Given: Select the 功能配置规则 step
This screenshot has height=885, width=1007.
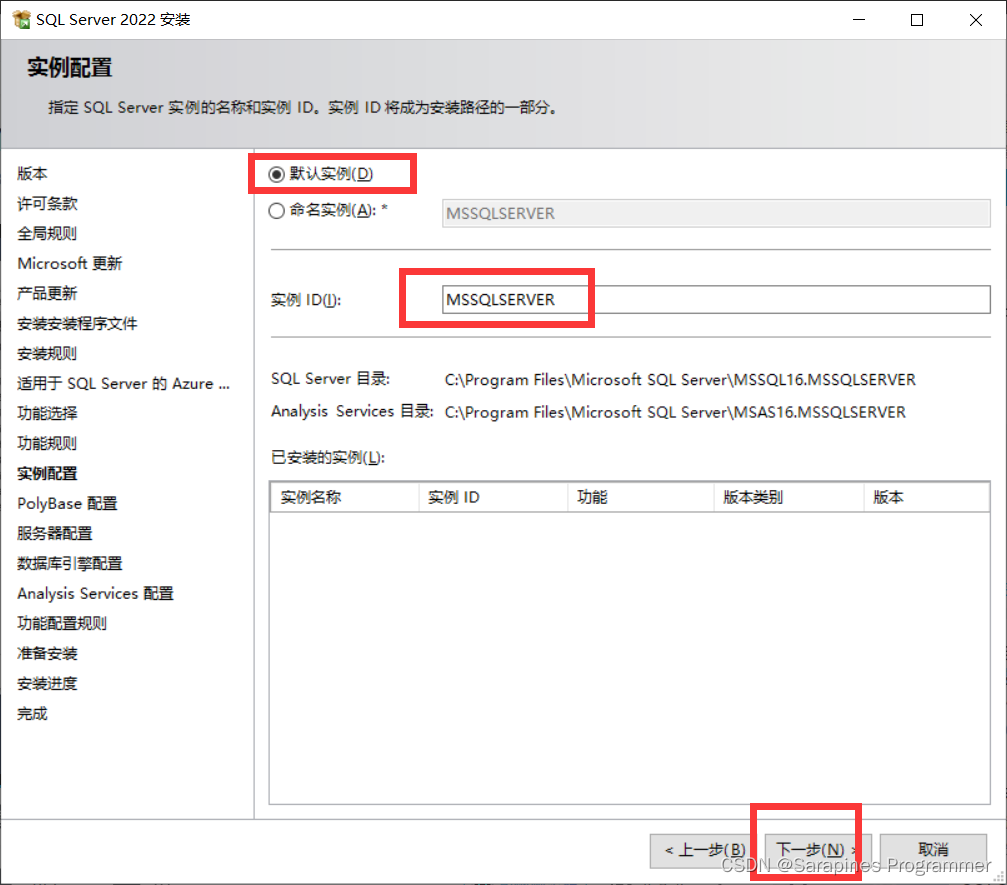Looking at the screenshot, I should pos(62,623).
